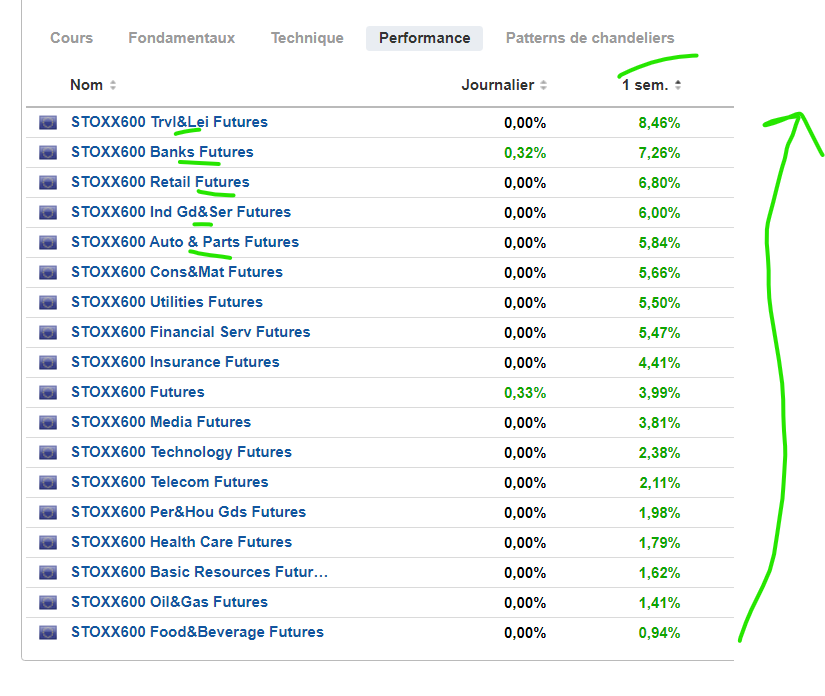Open STOXX600 Technology Futures link
Screen dimensions: 825x696
(x=181, y=452)
